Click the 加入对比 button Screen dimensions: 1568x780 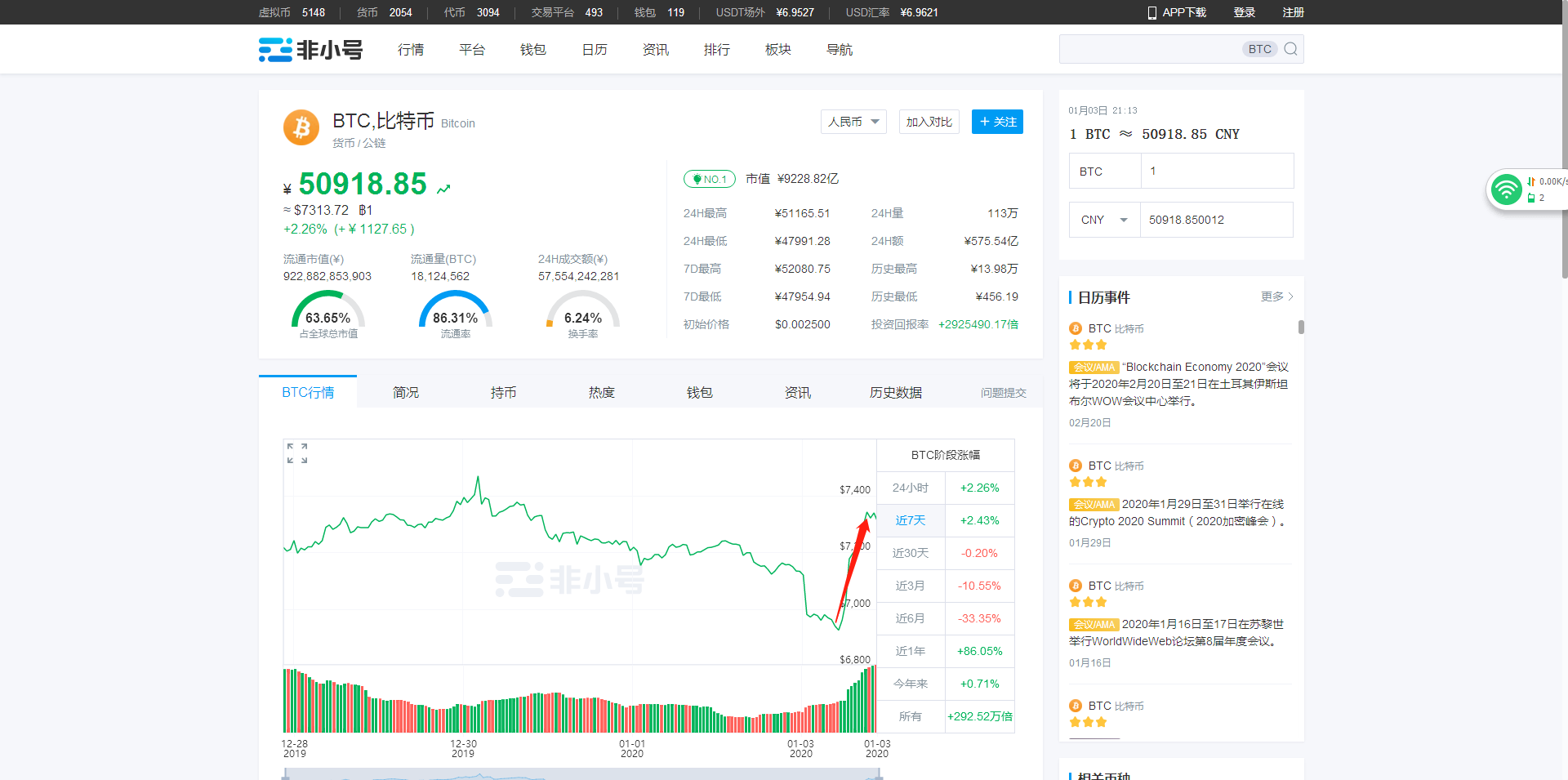coord(929,122)
